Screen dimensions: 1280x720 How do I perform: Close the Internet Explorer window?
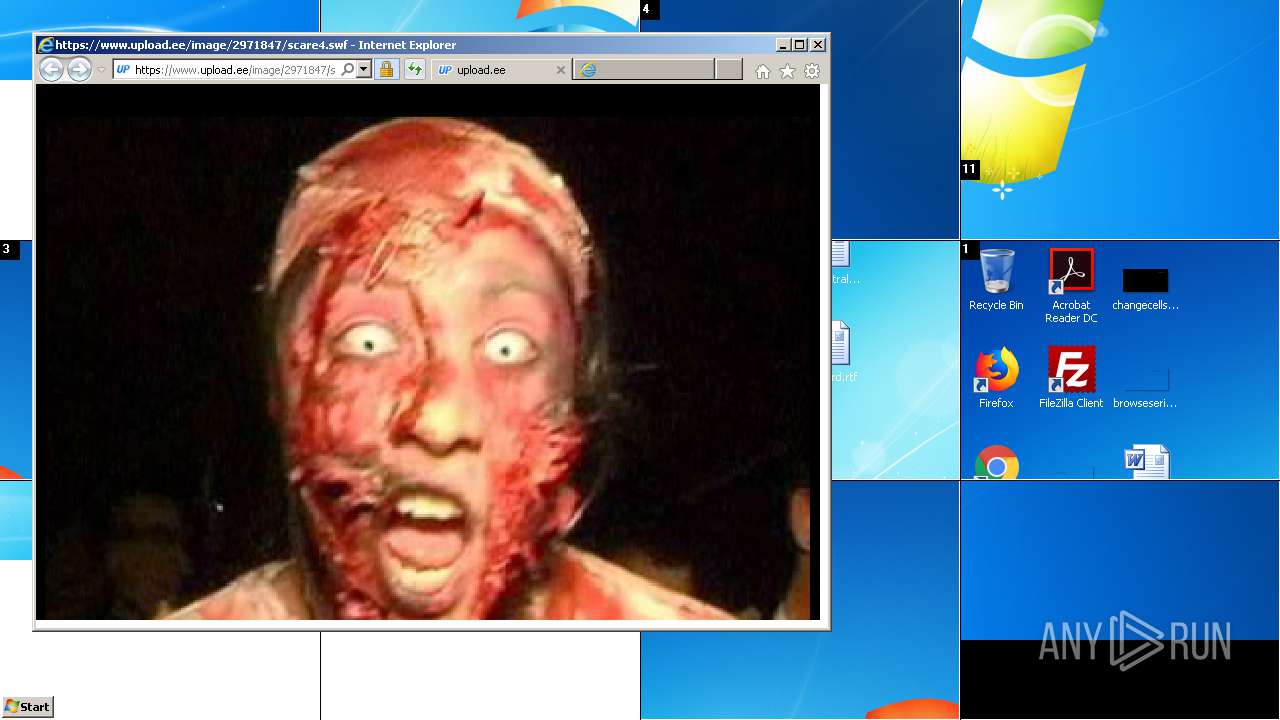click(x=818, y=45)
